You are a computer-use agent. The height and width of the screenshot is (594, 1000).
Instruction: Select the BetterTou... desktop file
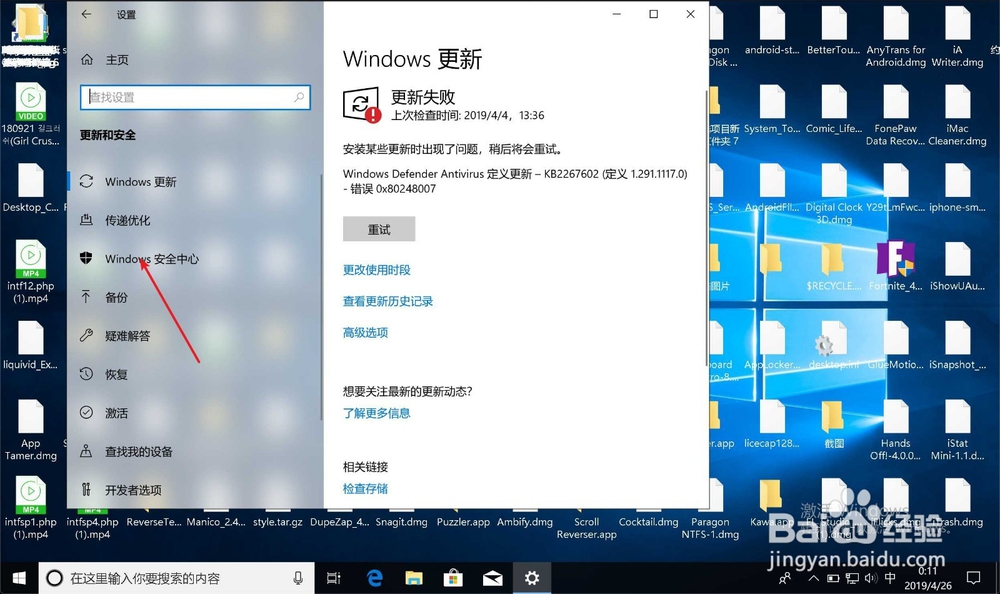click(834, 30)
